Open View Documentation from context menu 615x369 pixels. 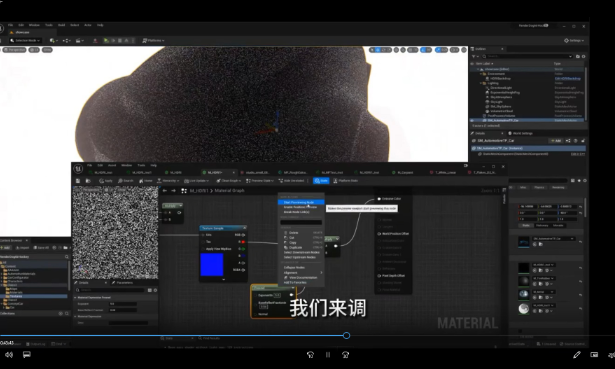coord(301,277)
